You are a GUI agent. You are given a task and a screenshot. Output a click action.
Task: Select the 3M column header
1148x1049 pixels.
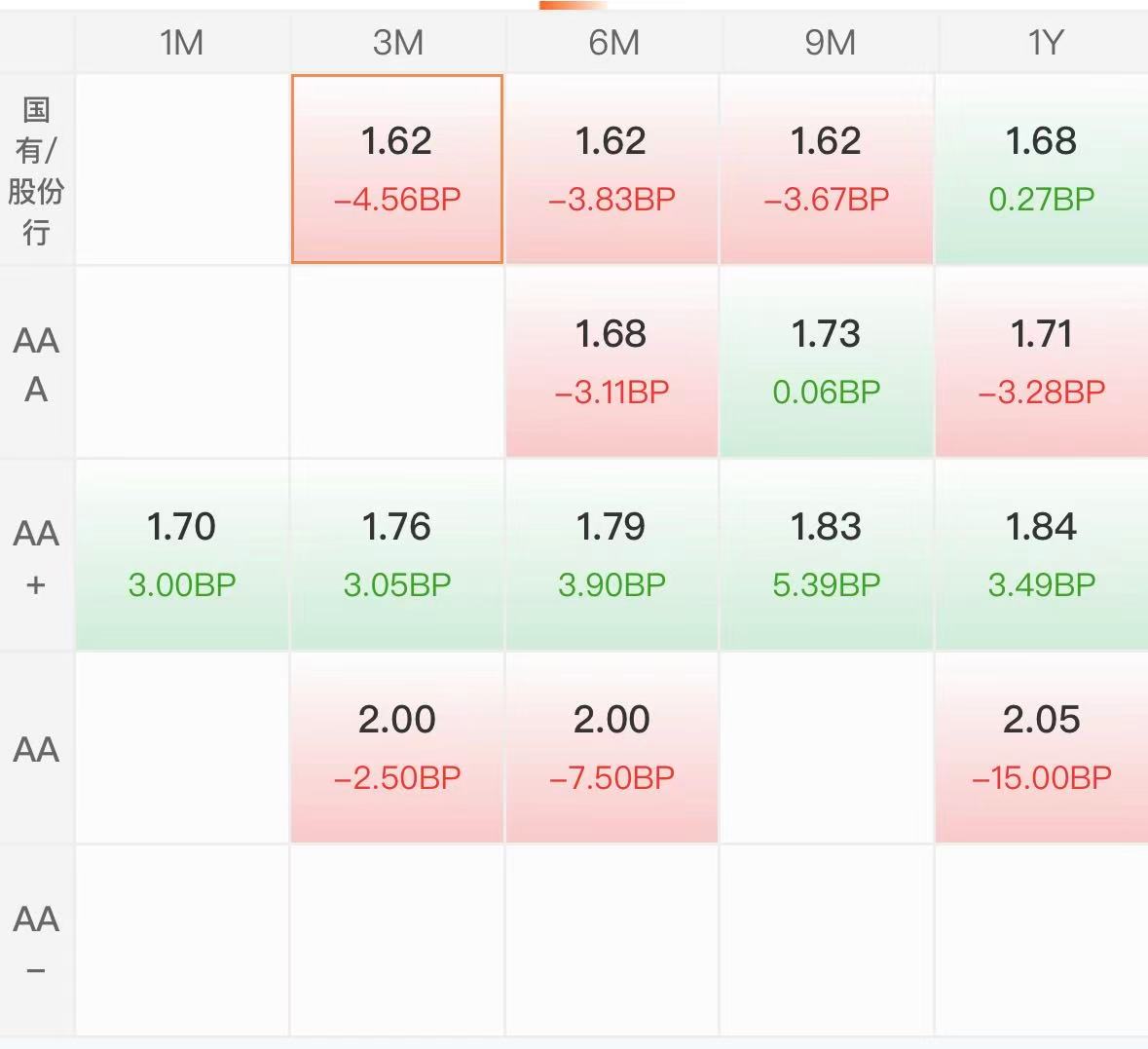(397, 43)
